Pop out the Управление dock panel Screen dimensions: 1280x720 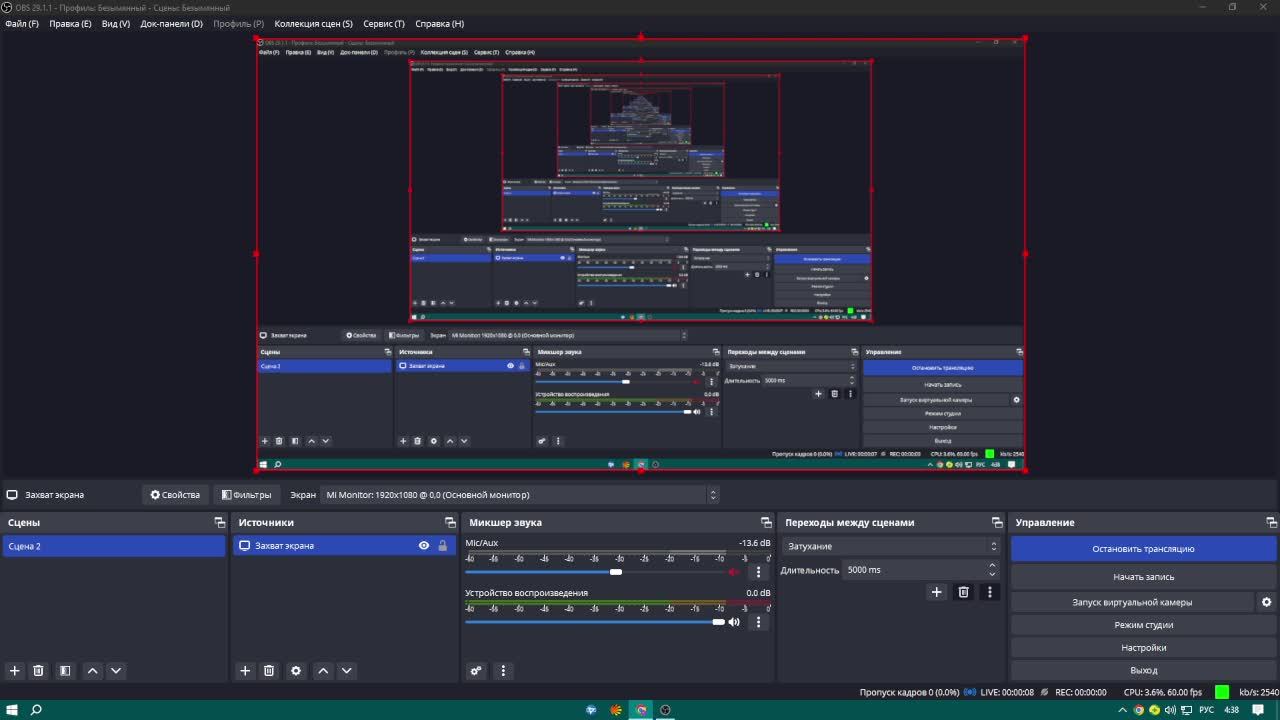click(x=1271, y=523)
